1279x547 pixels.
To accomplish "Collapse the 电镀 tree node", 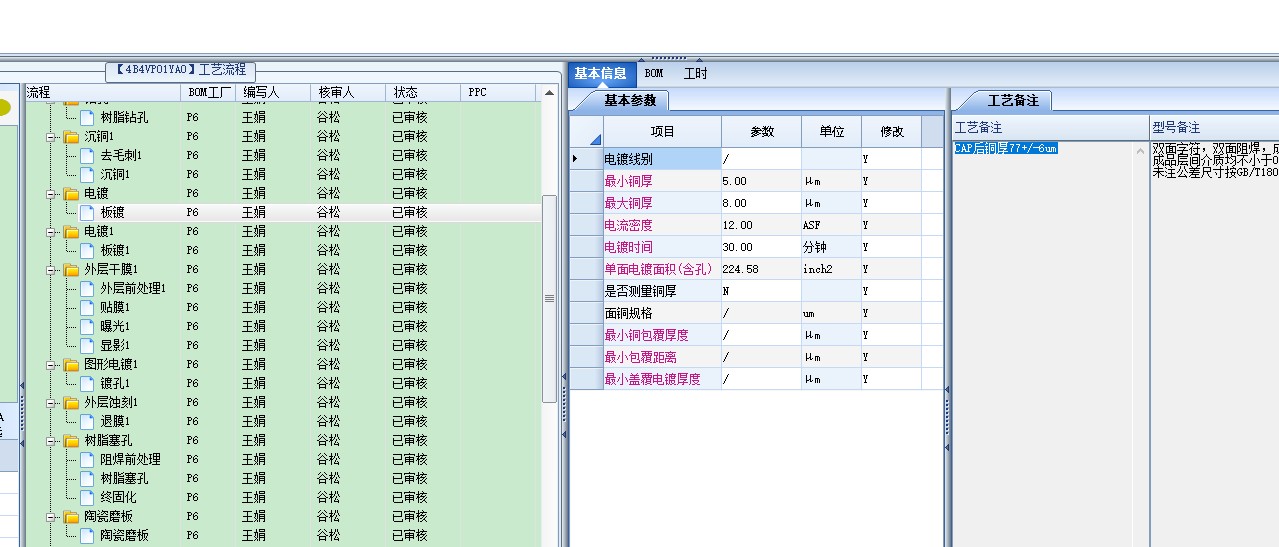I will pyautogui.click(x=51, y=194).
